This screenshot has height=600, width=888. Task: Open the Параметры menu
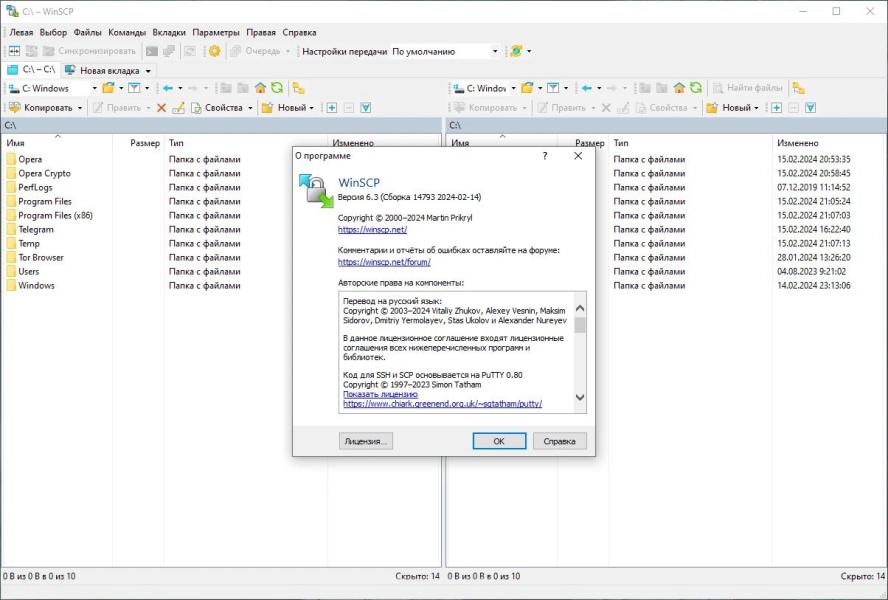pyautogui.click(x=216, y=32)
